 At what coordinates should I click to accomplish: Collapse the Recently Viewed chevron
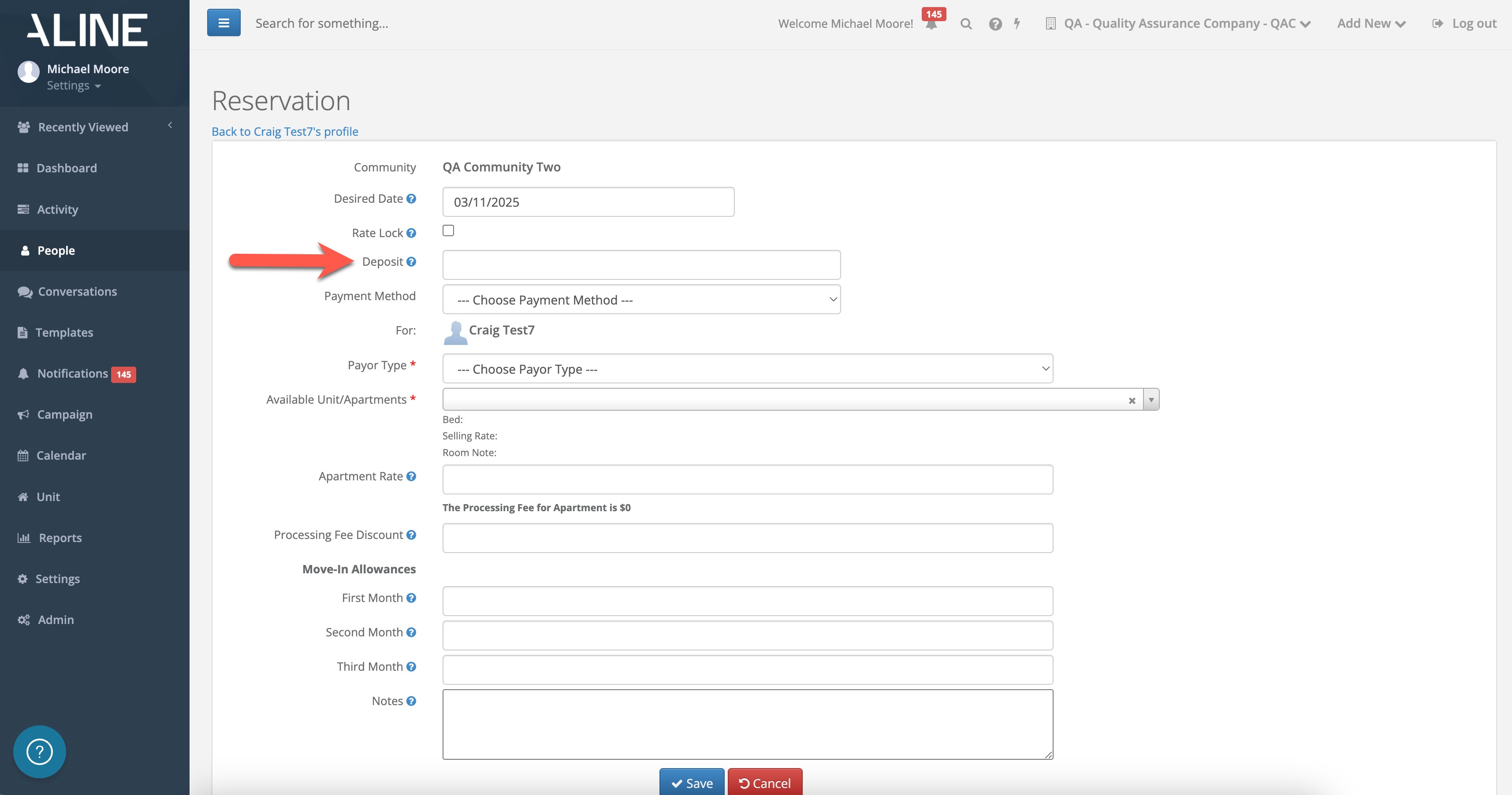click(170, 125)
